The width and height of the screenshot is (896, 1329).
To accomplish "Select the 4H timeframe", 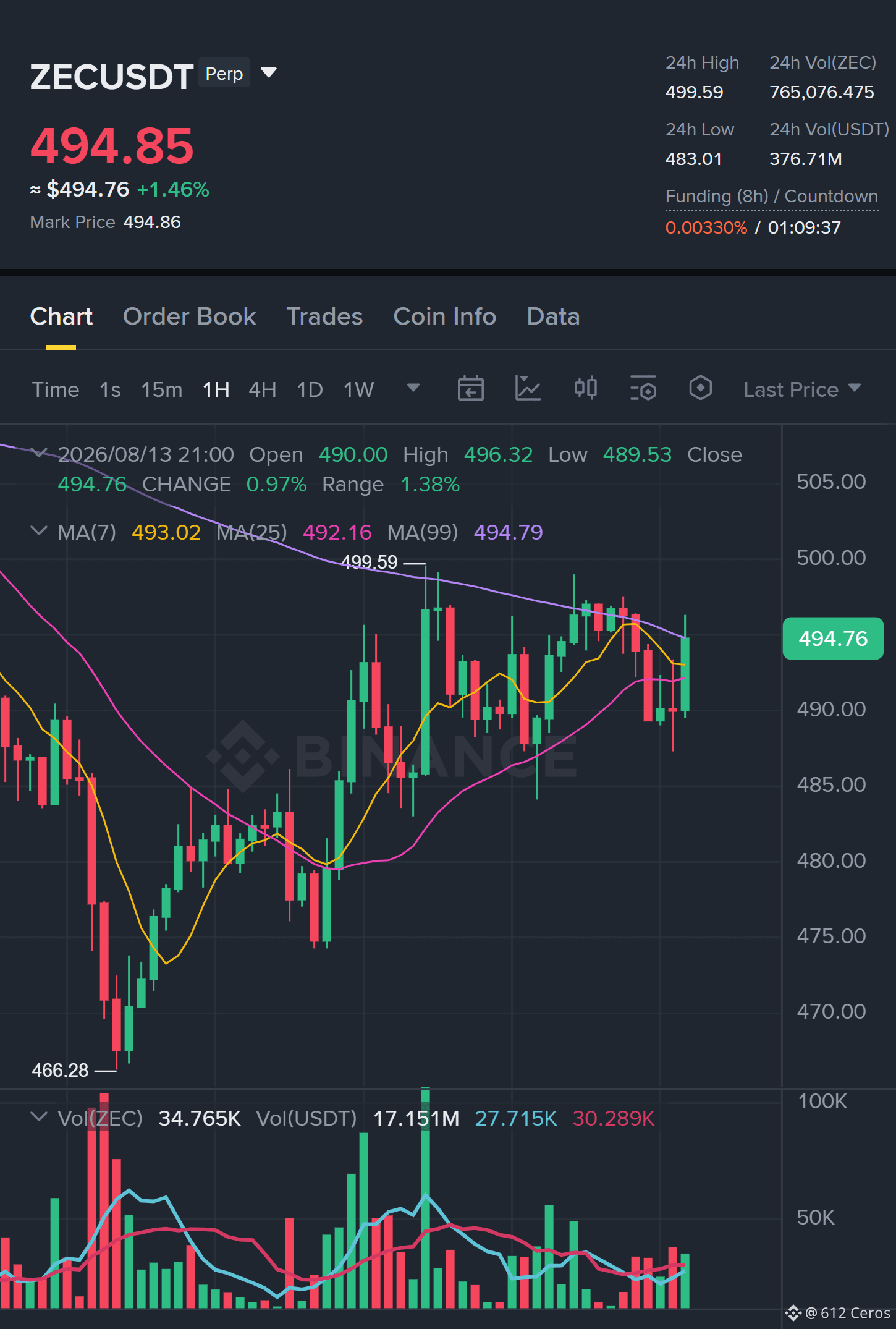I will tap(262, 389).
